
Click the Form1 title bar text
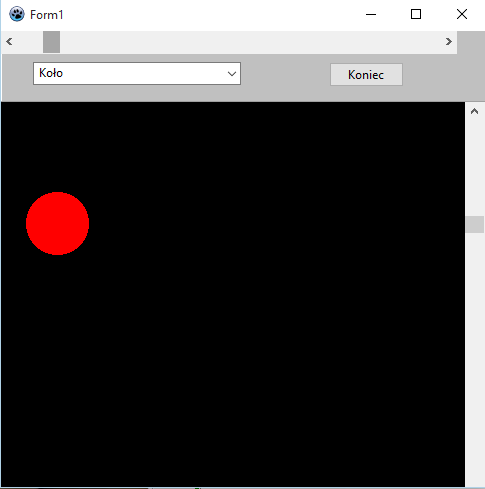(x=47, y=15)
